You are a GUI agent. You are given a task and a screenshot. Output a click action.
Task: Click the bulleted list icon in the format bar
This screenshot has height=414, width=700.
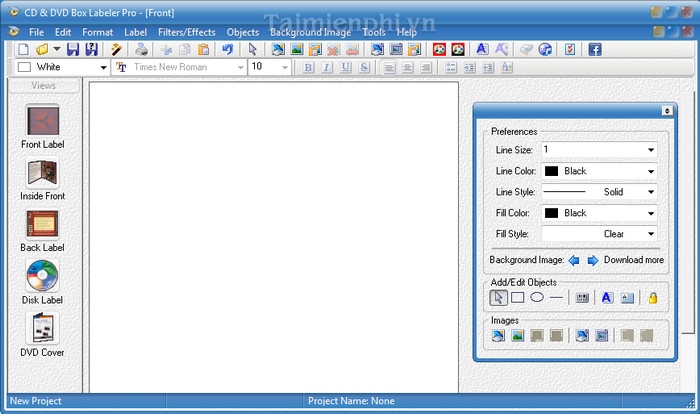pyautogui.click(x=451, y=67)
